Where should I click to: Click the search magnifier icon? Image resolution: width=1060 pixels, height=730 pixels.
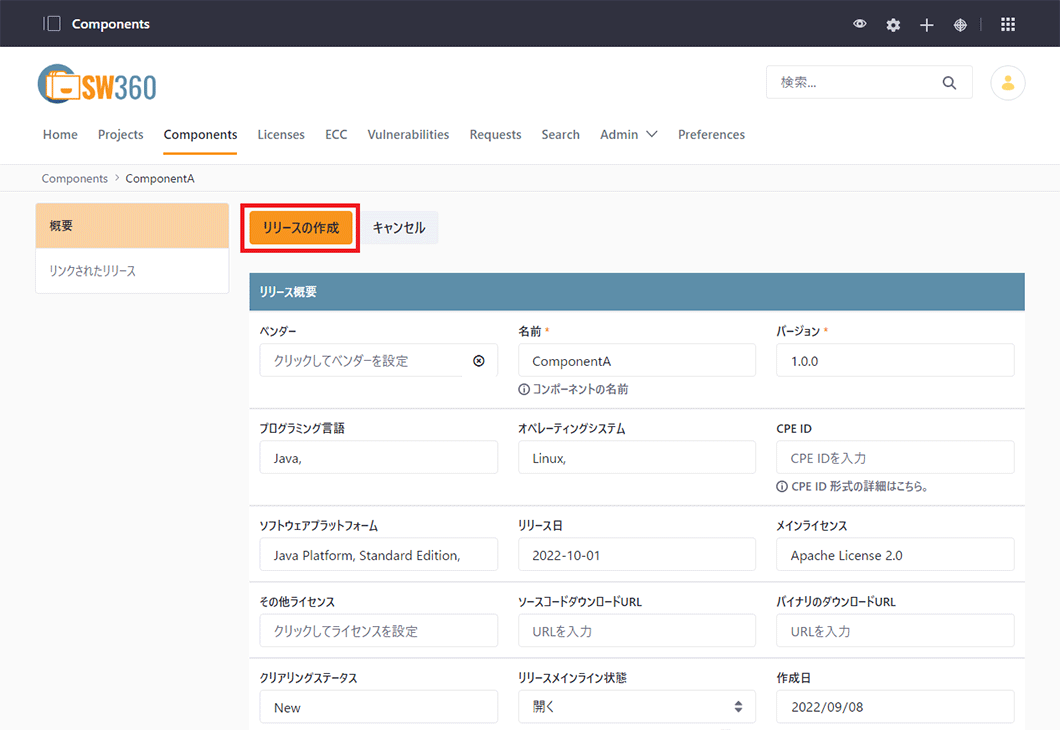(x=949, y=83)
